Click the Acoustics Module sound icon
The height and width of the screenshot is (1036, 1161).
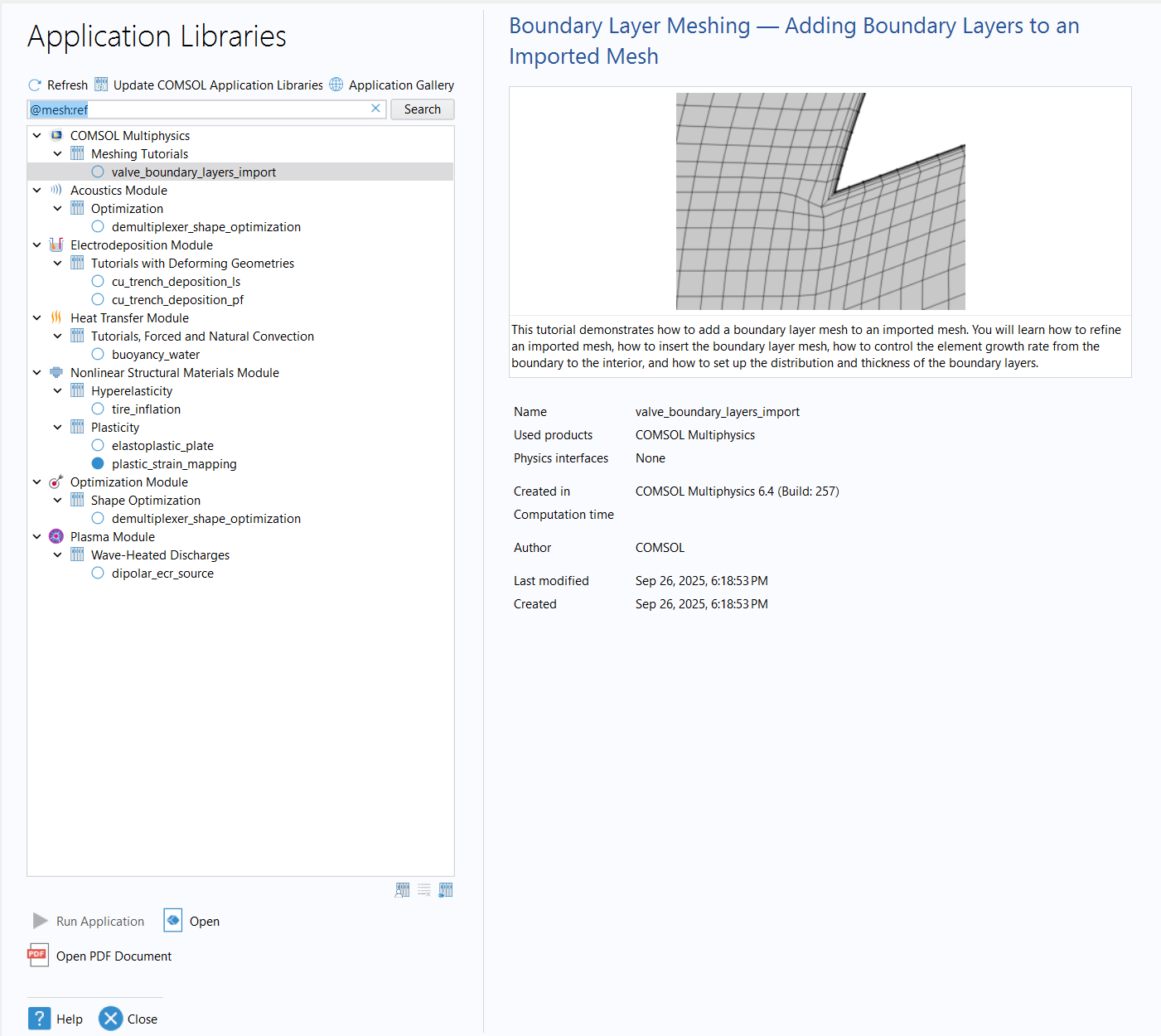coord(56,190)
